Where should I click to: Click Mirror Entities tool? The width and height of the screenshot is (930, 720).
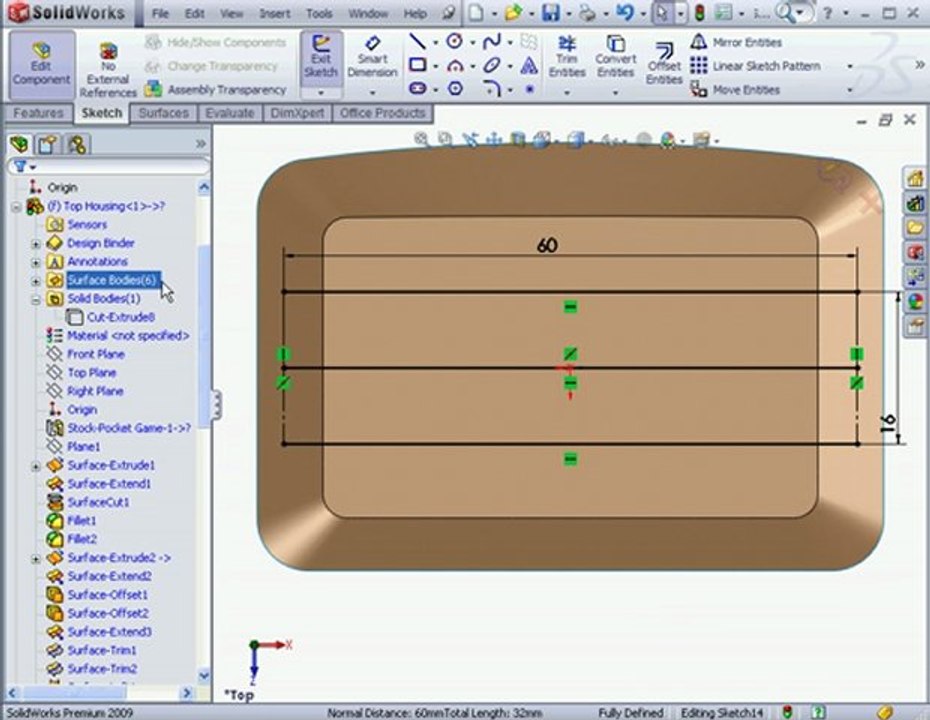[x=735, y=42]
